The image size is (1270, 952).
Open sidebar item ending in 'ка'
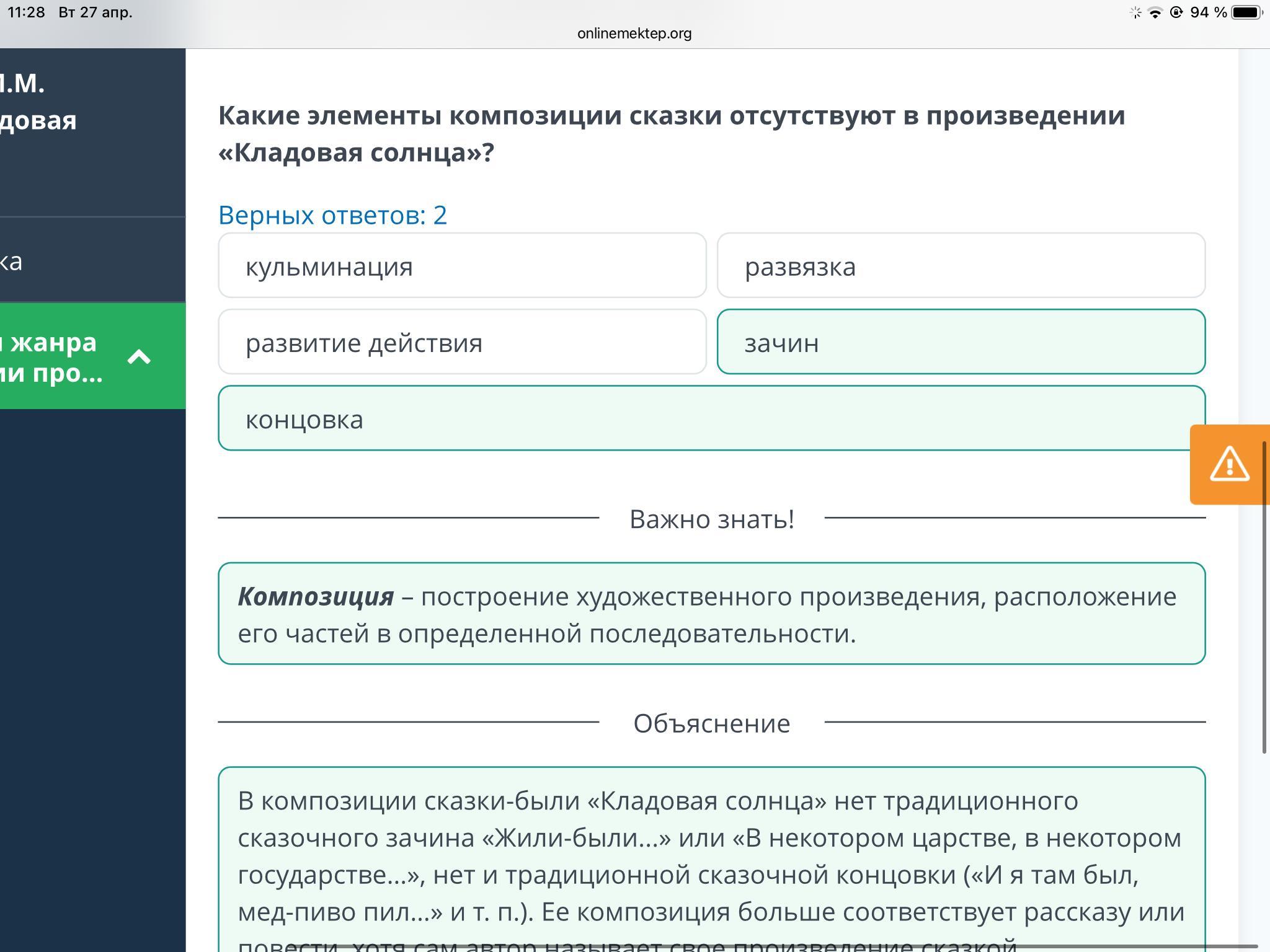pos(12,261)
